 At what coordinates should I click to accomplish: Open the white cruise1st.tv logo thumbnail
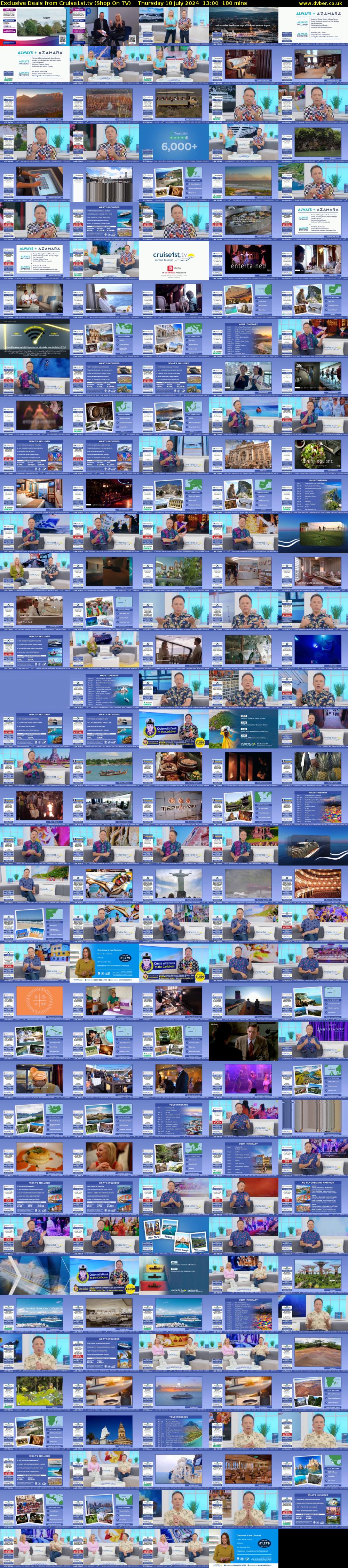click(x=174, y=260)
